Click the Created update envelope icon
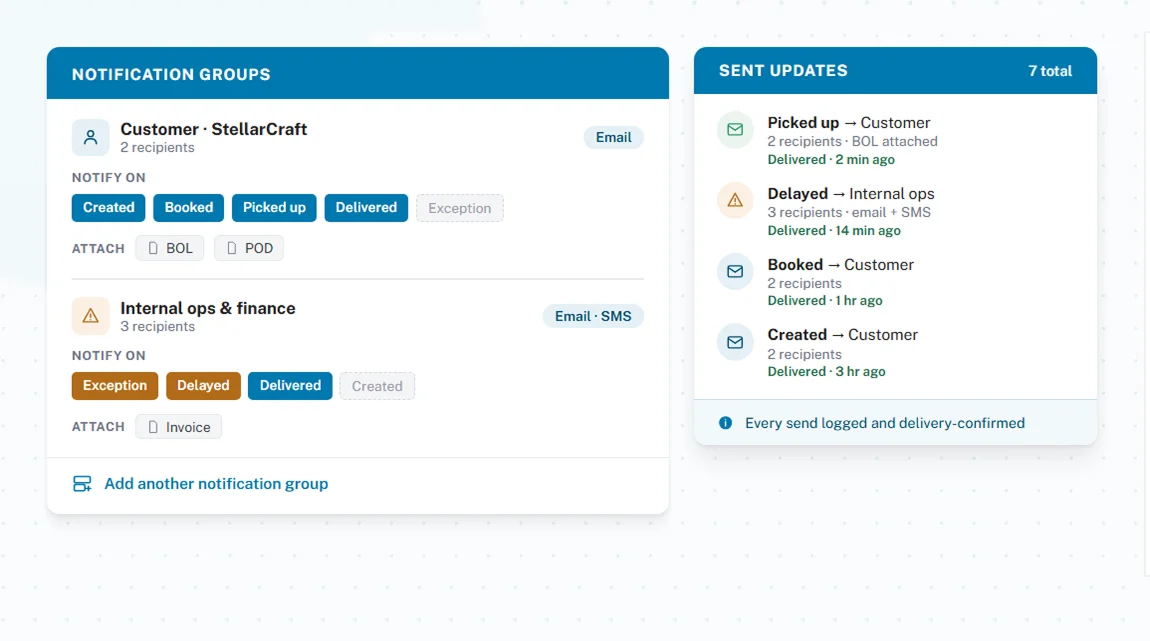Screen dimensions: 1150x641 tap(735, 342)
